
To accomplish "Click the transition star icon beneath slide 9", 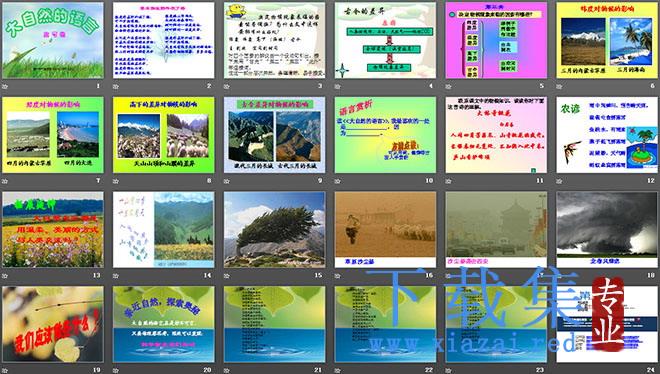I will [x=226, y=181].
